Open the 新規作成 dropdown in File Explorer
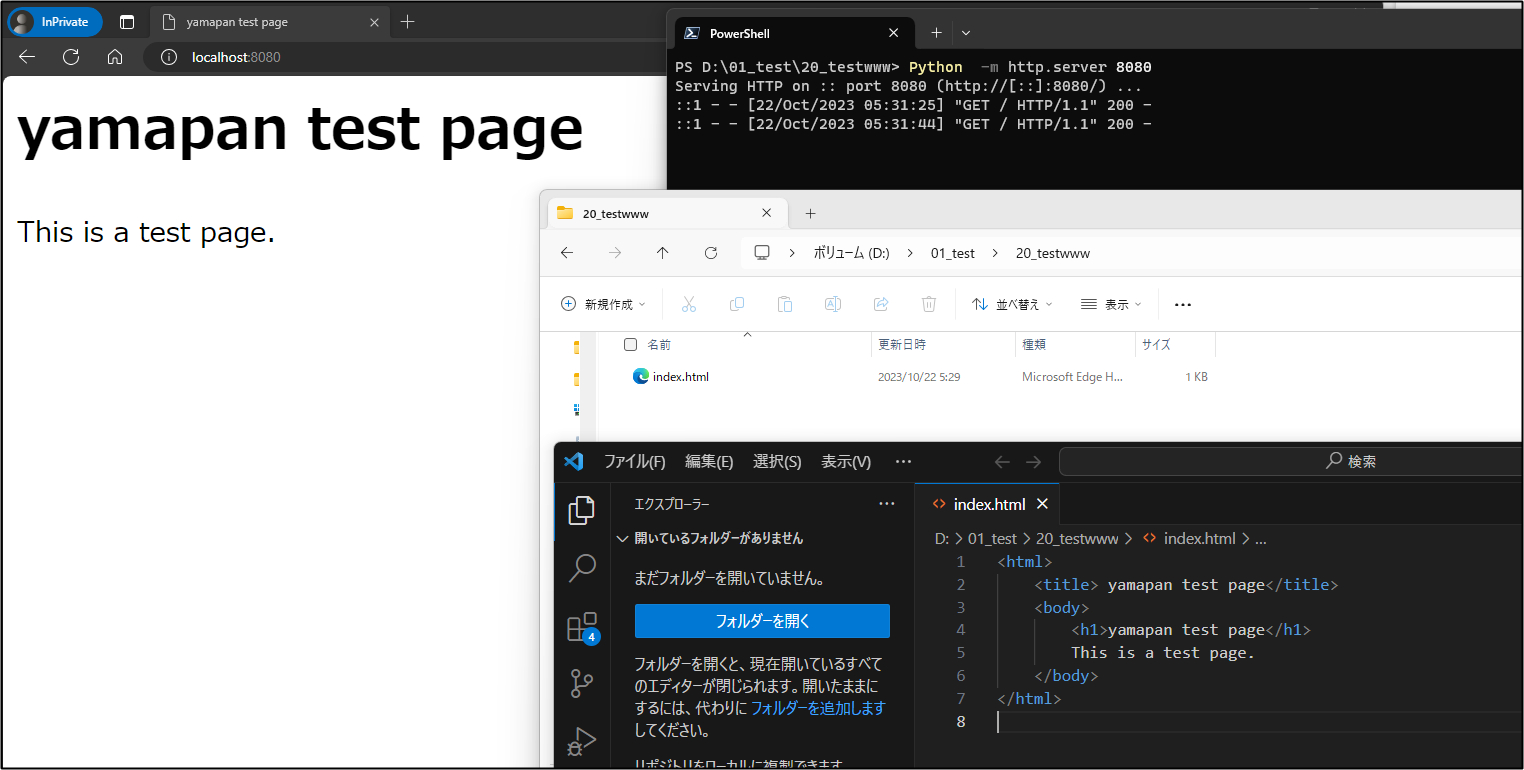1524x770 pixels. click(x=603, y=304)
